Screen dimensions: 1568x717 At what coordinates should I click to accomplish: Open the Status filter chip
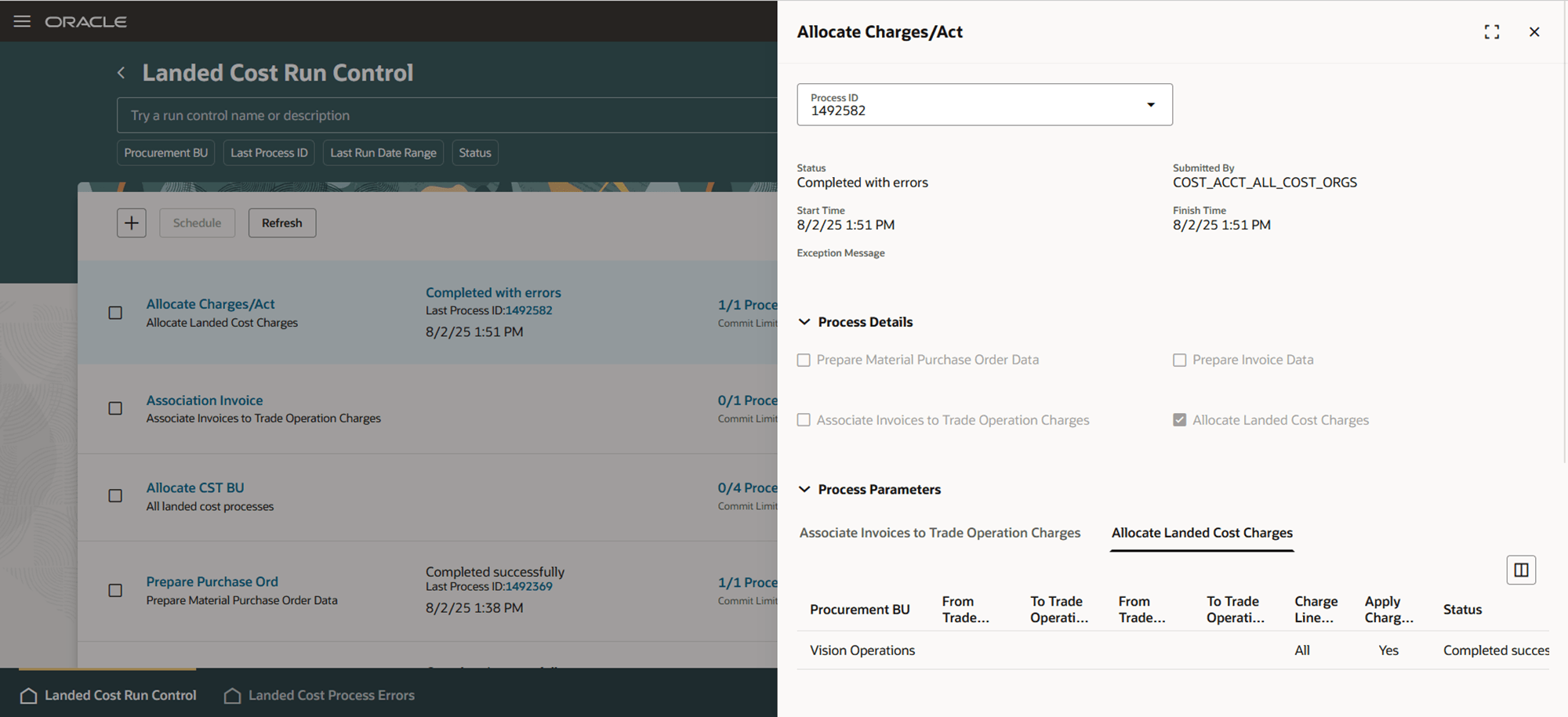(x=475, y=153)
